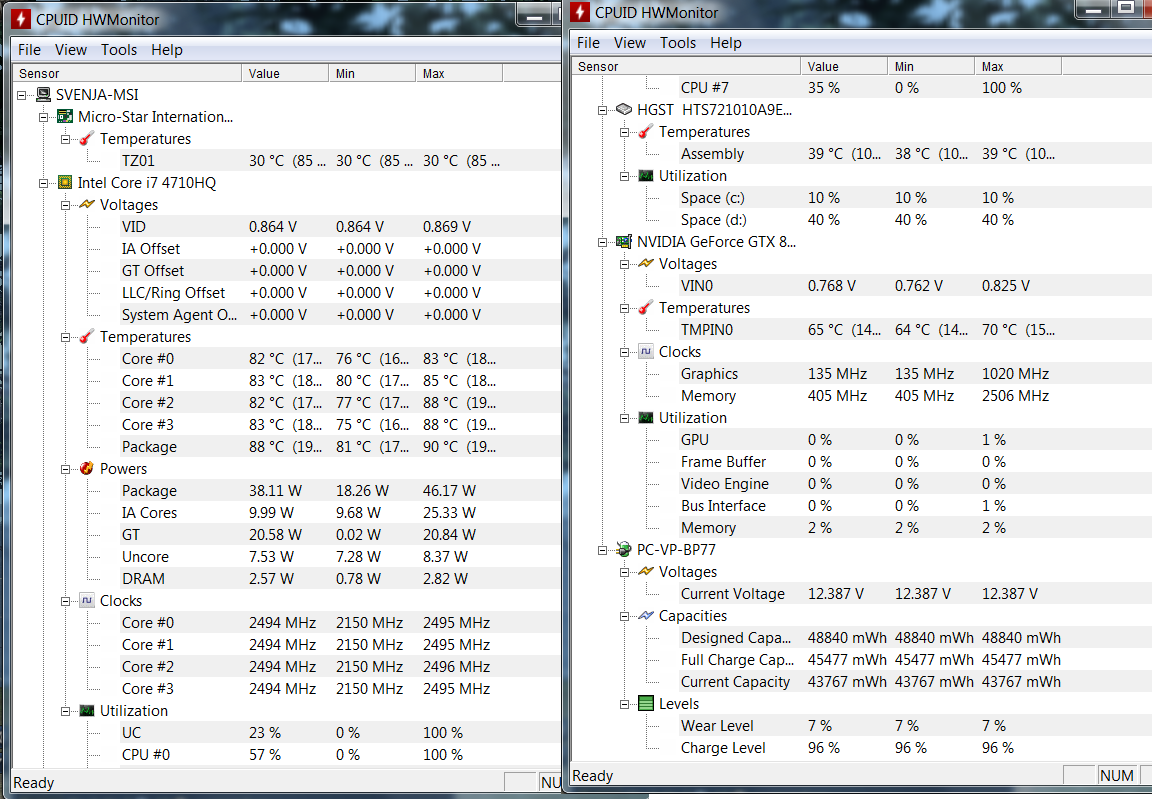
Task: Click the thermometer icon under HGST drive
Action: (x=646, y=131)
